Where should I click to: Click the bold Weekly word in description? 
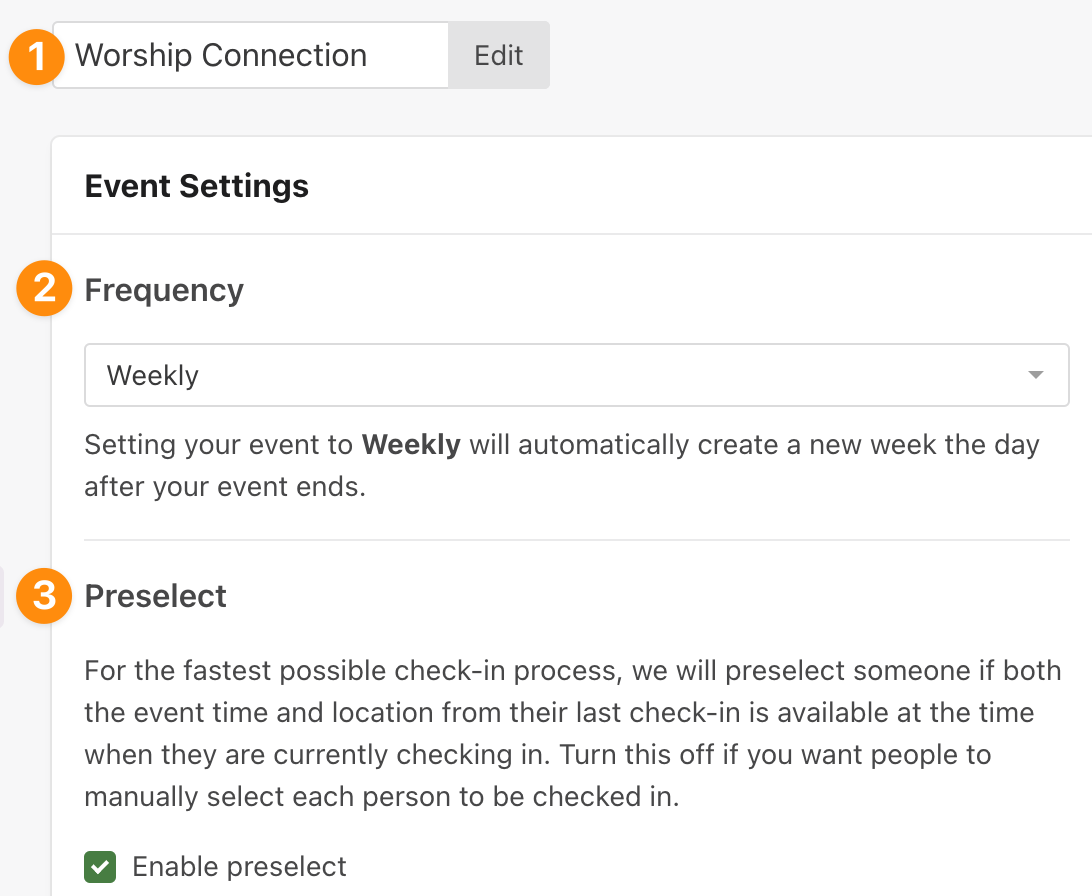coord(411,444)
